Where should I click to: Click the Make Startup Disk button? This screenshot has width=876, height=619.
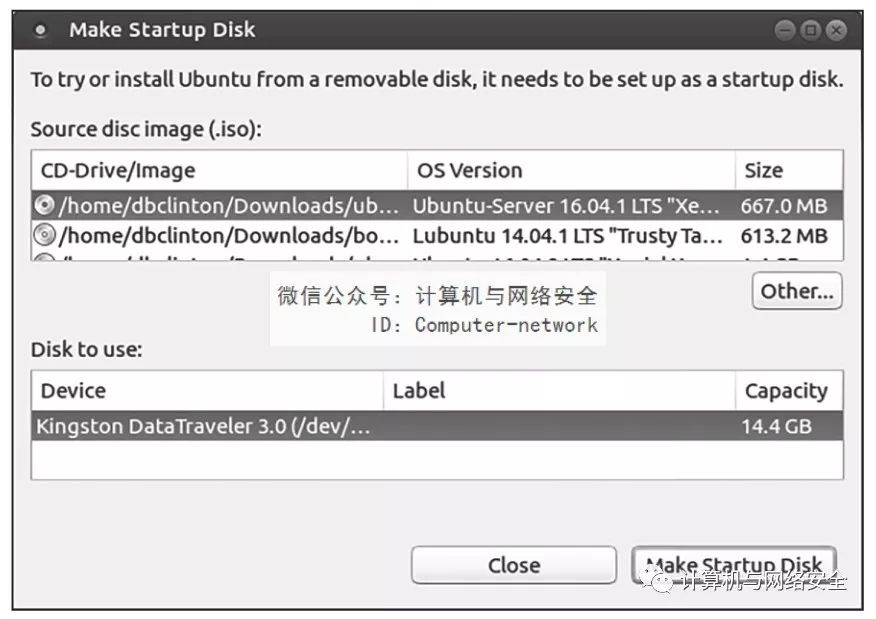point(734,565)
